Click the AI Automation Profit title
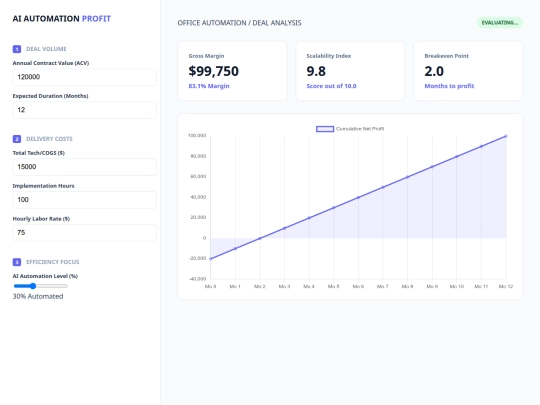 click(62, 19)
